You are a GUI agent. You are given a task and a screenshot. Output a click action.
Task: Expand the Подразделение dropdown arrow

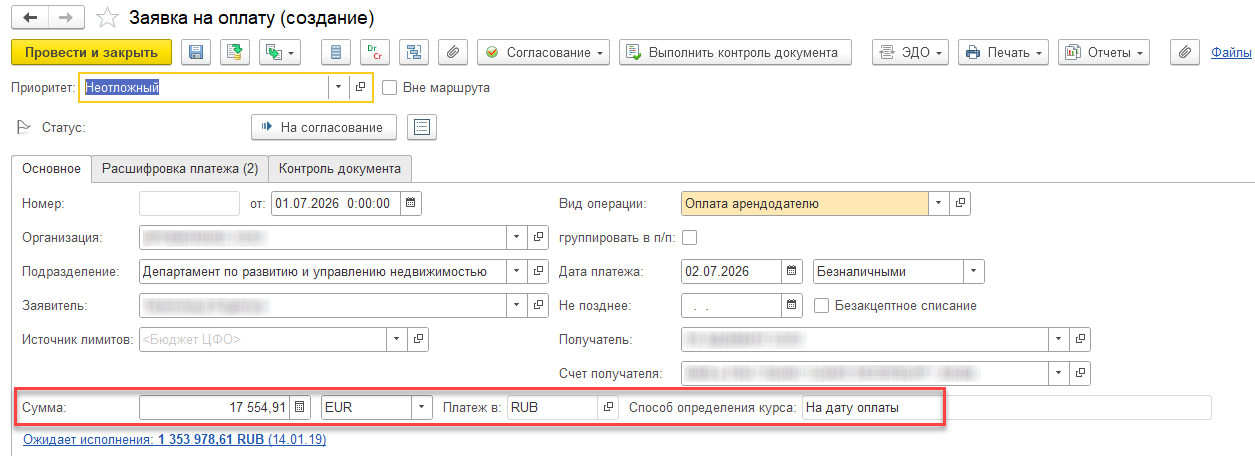pyautogui.click(x=516, y=271)
